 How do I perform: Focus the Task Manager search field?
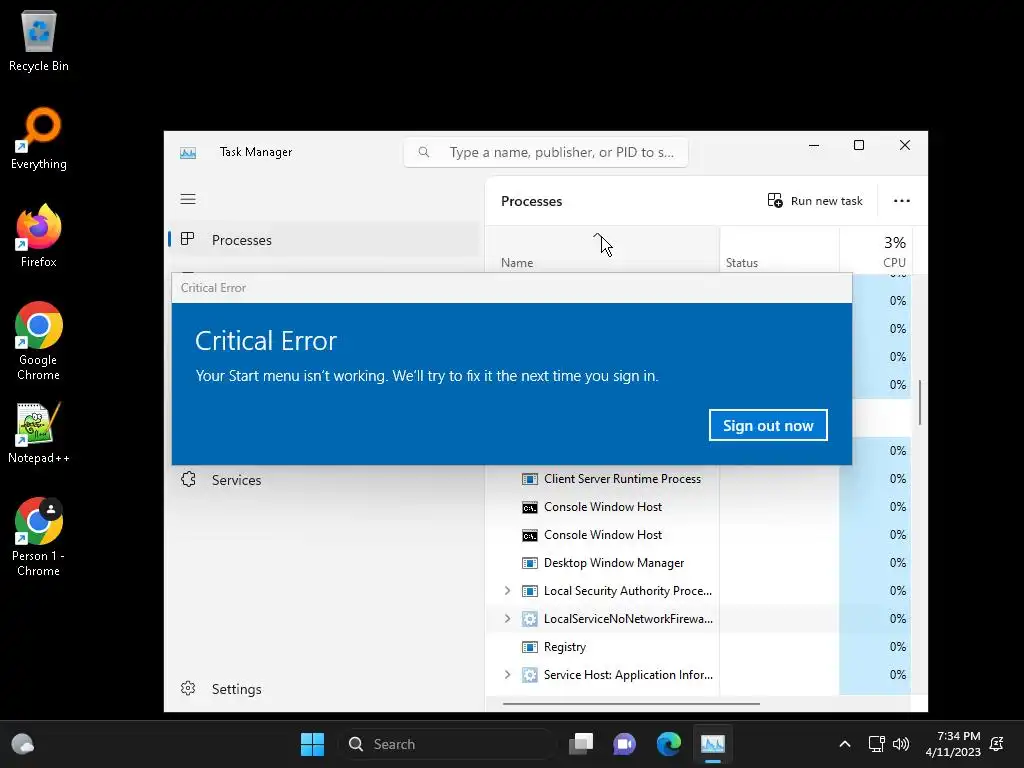pos(546,152)
